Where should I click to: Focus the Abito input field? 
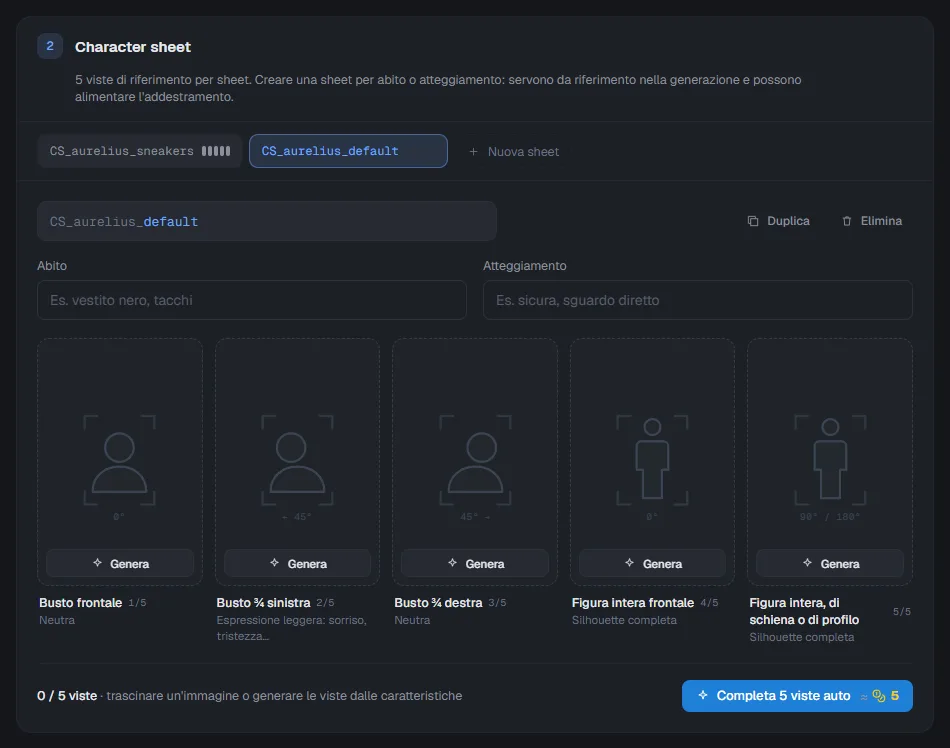pos(251,300)
